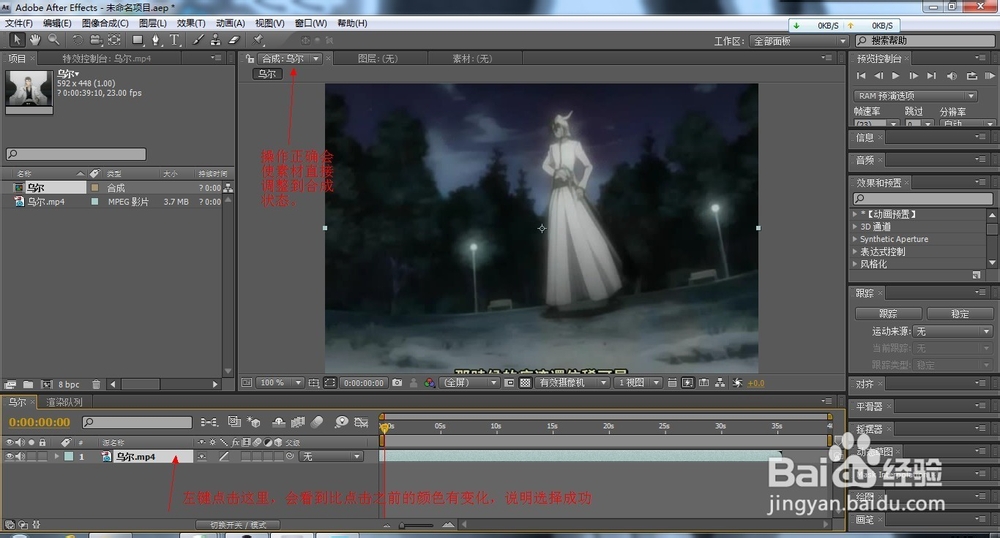Click the graph editor icon in timeline
Screen dimensions: 1000x538
tap(362, 422)
